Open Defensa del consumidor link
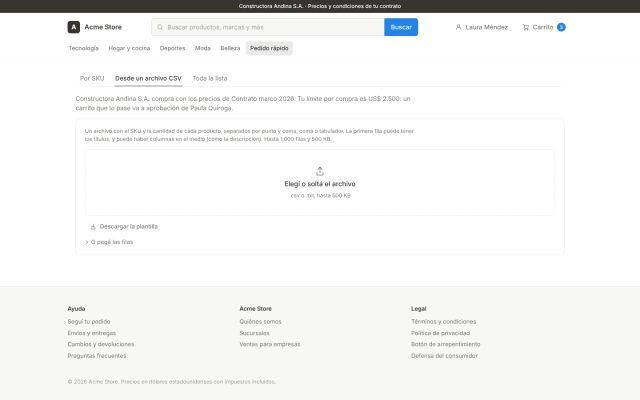Screen dimensions: 640x400 pyautogui.click(x=444, y=356)
